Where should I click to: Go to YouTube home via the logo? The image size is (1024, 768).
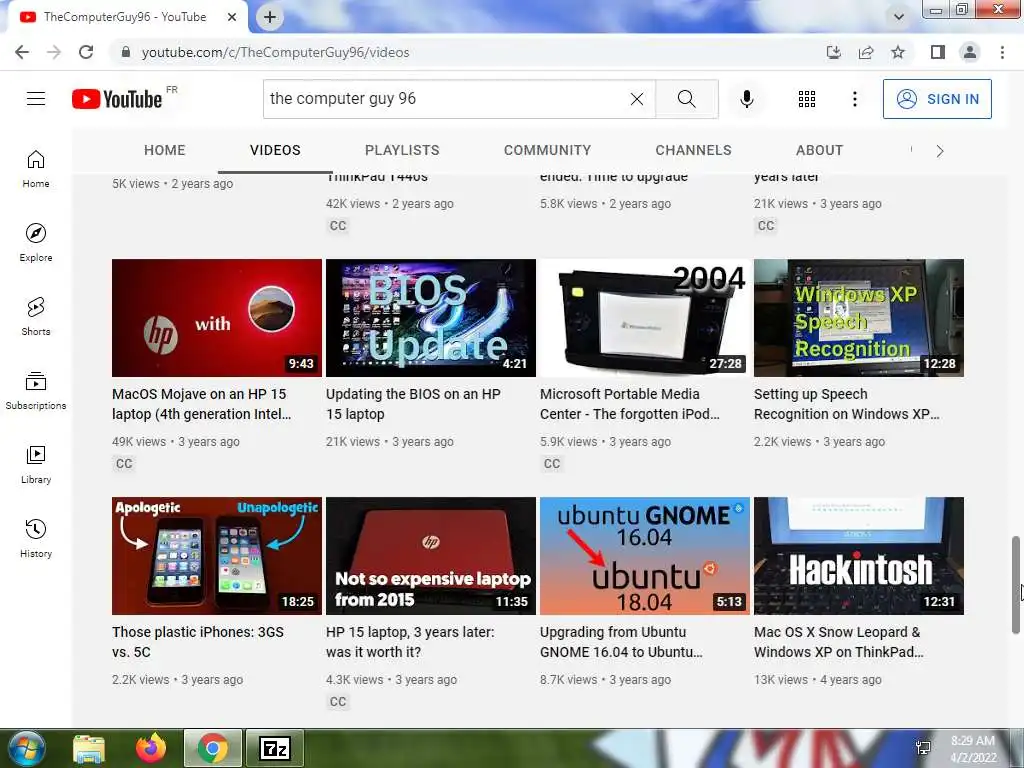(117, 99)
